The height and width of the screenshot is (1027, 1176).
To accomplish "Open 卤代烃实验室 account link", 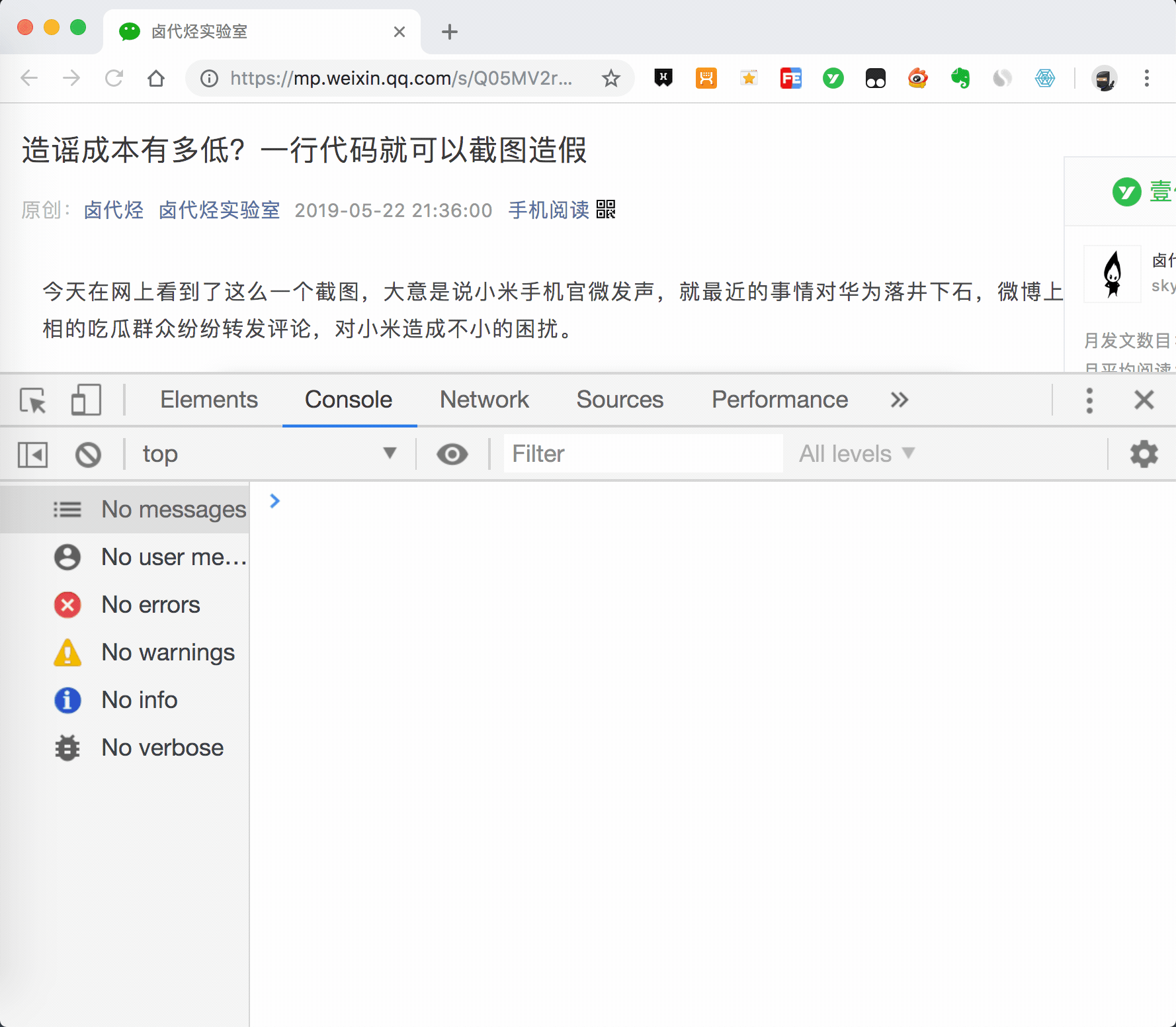I will click(220, 210).
